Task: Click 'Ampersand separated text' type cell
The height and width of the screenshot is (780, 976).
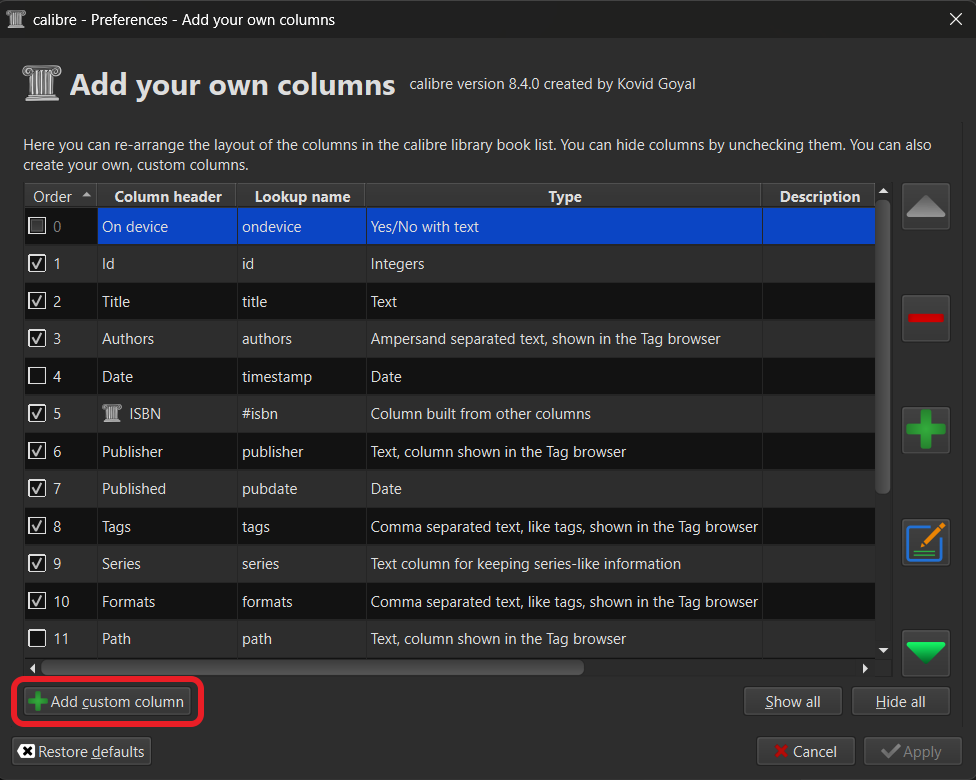Action: coord(564,339)
